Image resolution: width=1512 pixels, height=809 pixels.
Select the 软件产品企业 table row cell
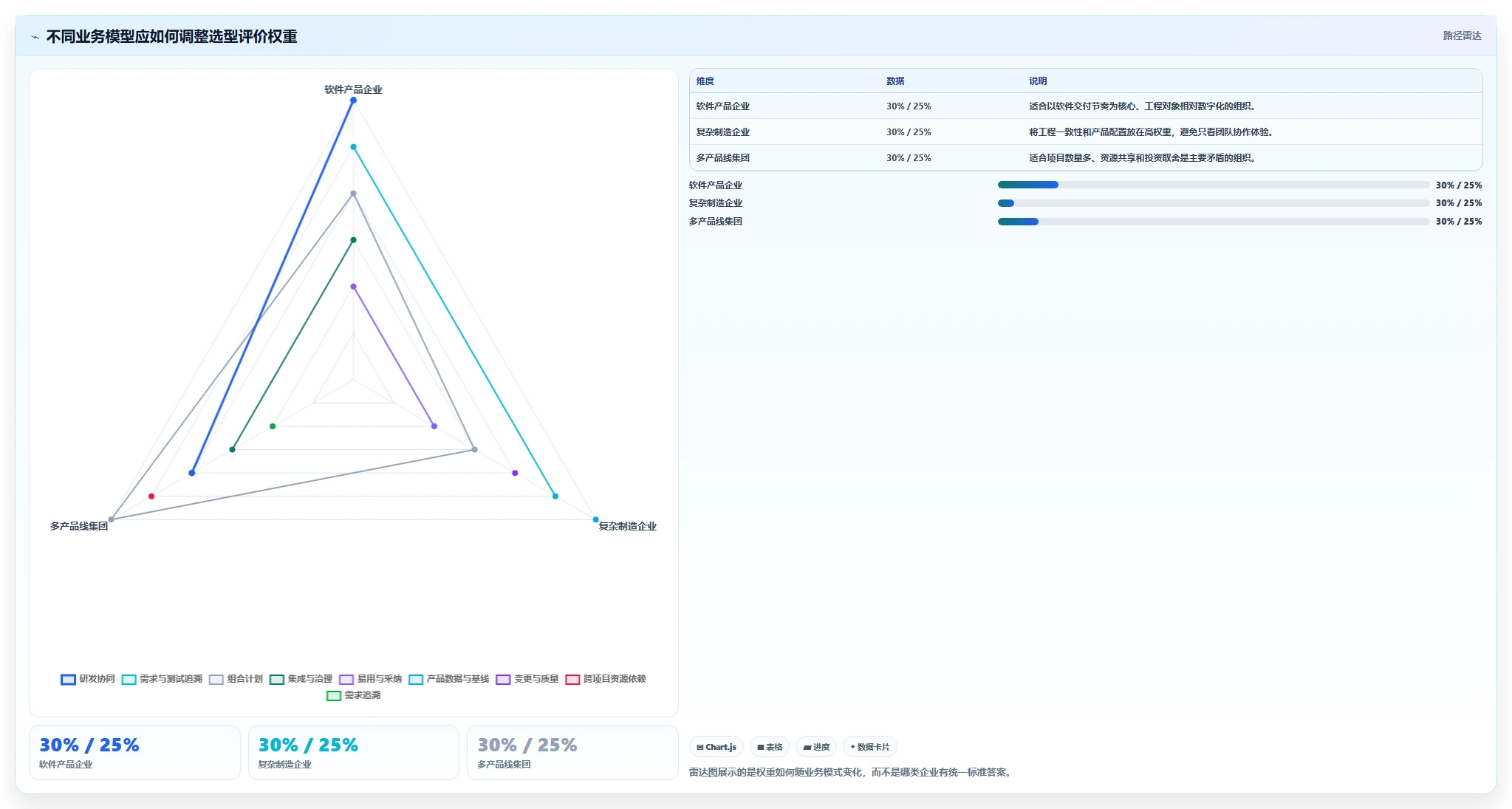click(x=722, y=106)
